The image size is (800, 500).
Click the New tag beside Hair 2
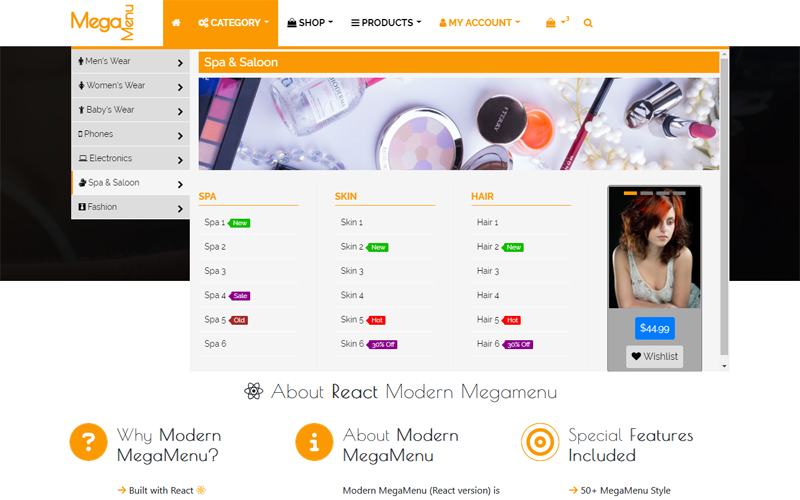pyautogui.click(x=513, y=247)
